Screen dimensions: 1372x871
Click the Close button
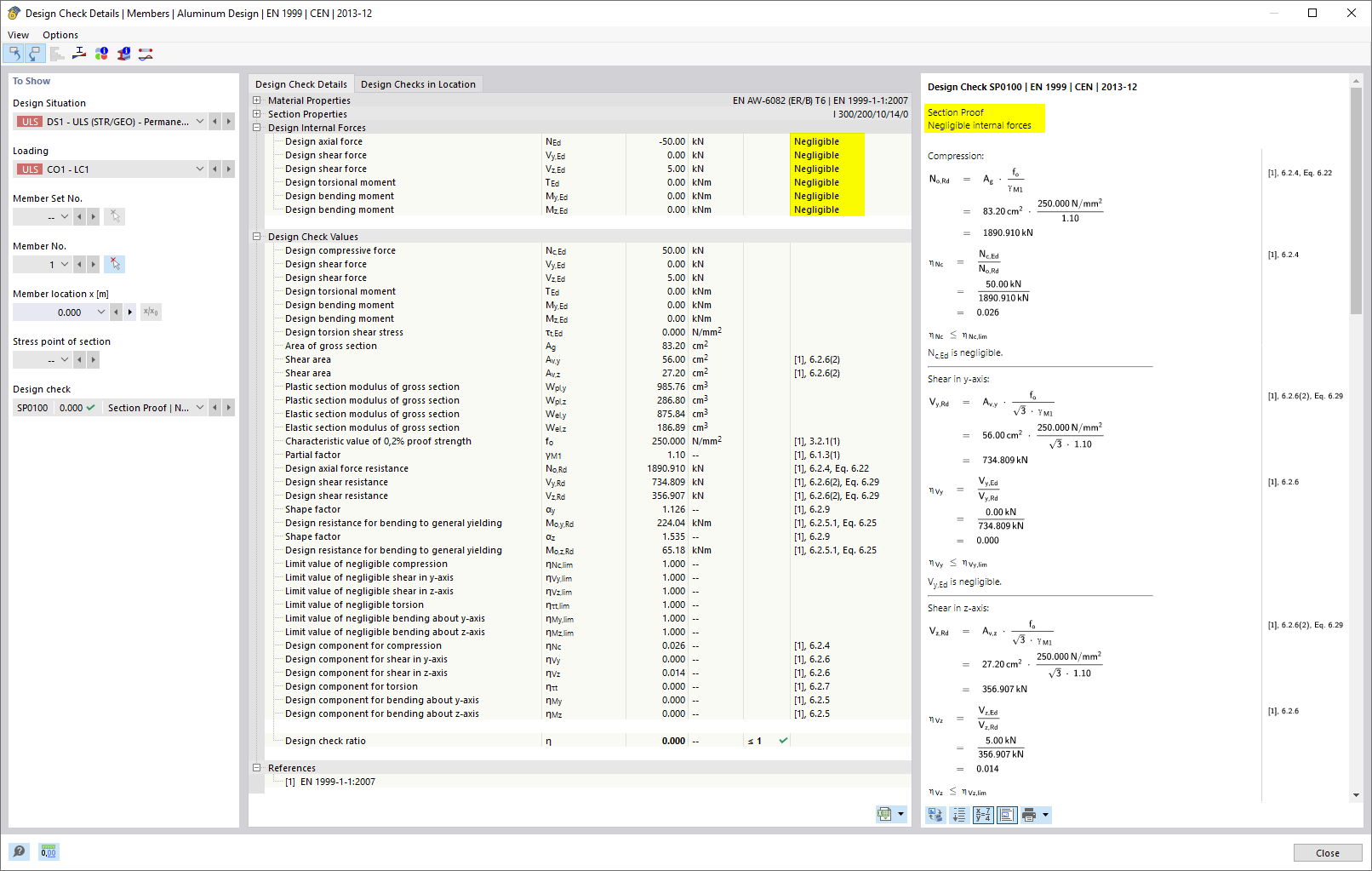(x=1327, y=852)
